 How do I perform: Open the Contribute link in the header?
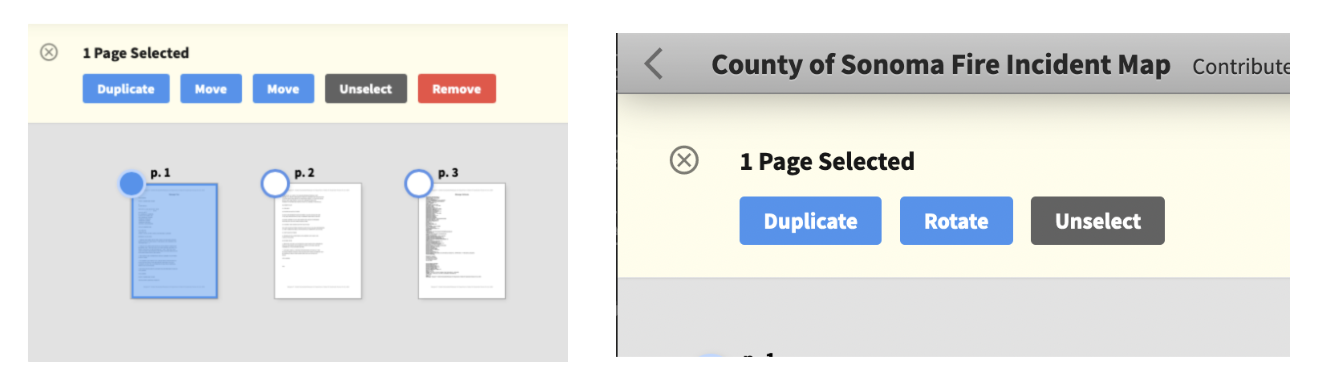coord(1240,67)
